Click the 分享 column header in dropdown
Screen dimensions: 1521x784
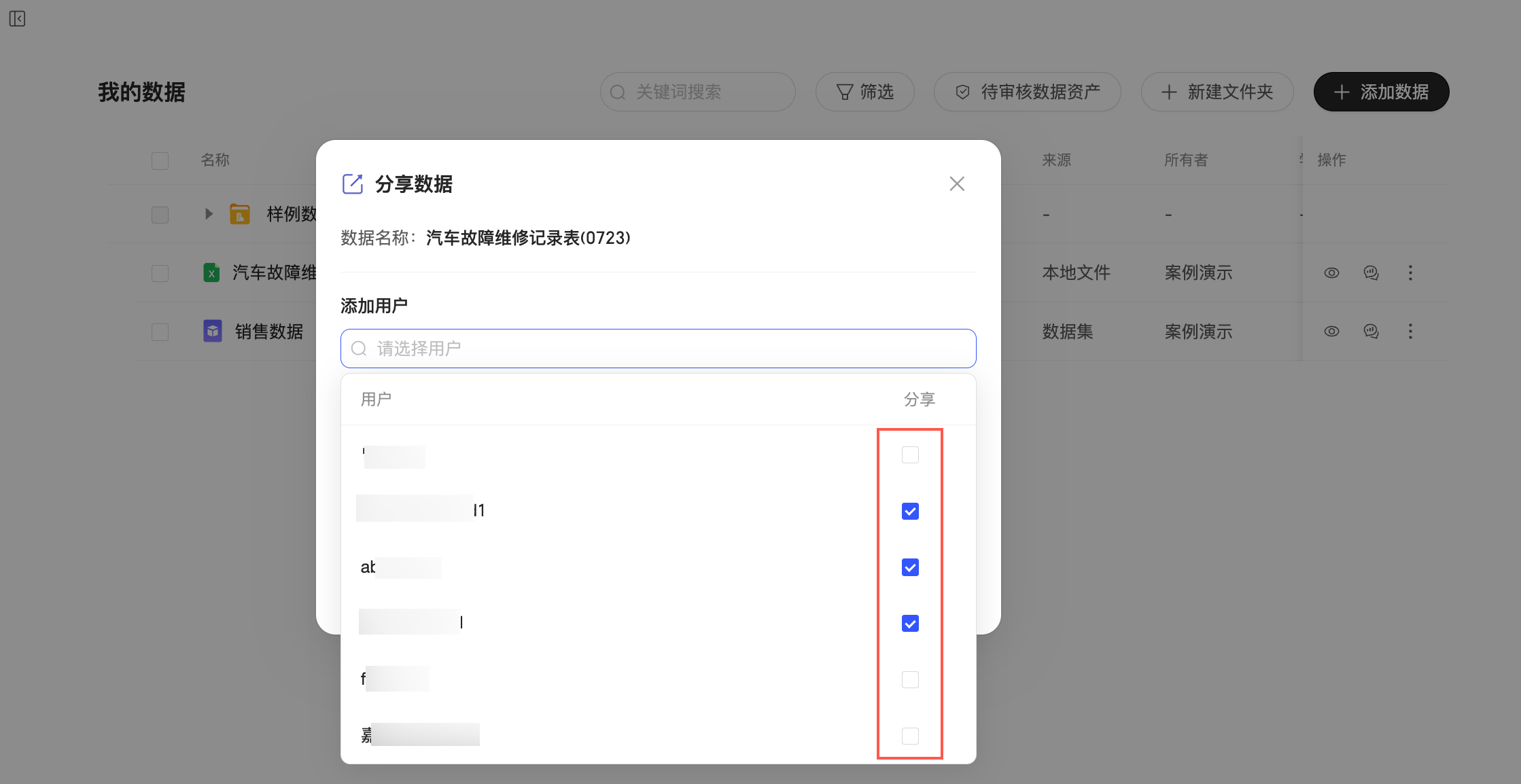point(920,399)
